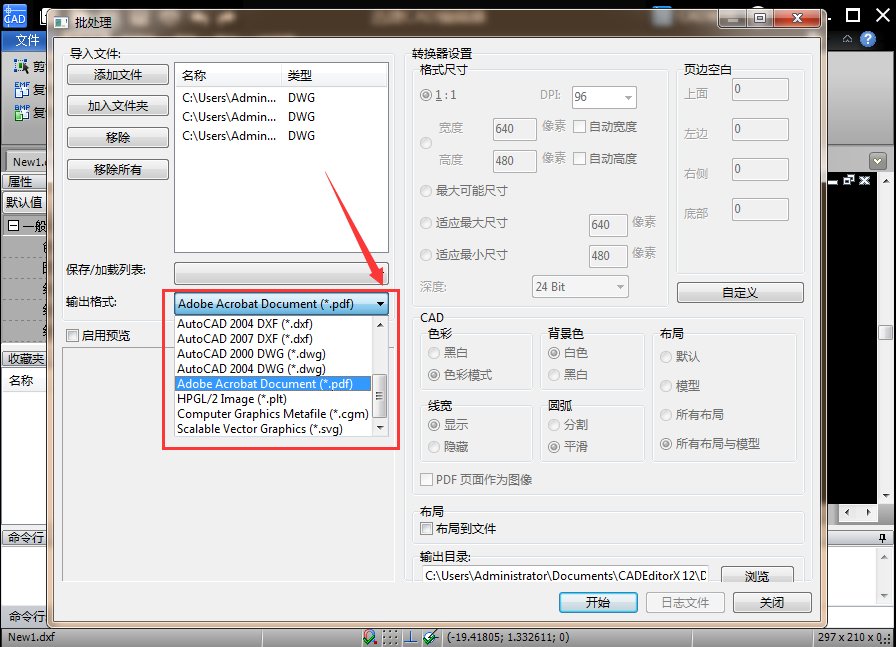
Task: Click the magnifier icon in status bar
Action: [x=368, y=636]
